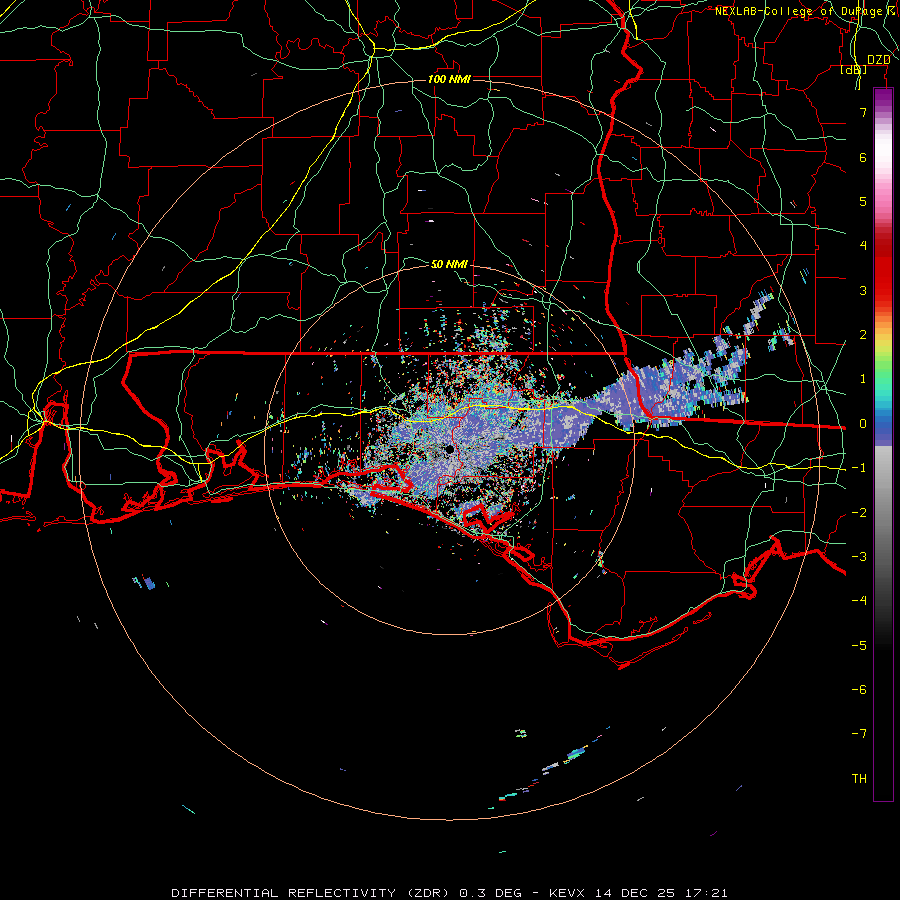Click the 100 NMI range ring label
The image size is (900, 900).
pyautogui.click(x=449, y=79)
